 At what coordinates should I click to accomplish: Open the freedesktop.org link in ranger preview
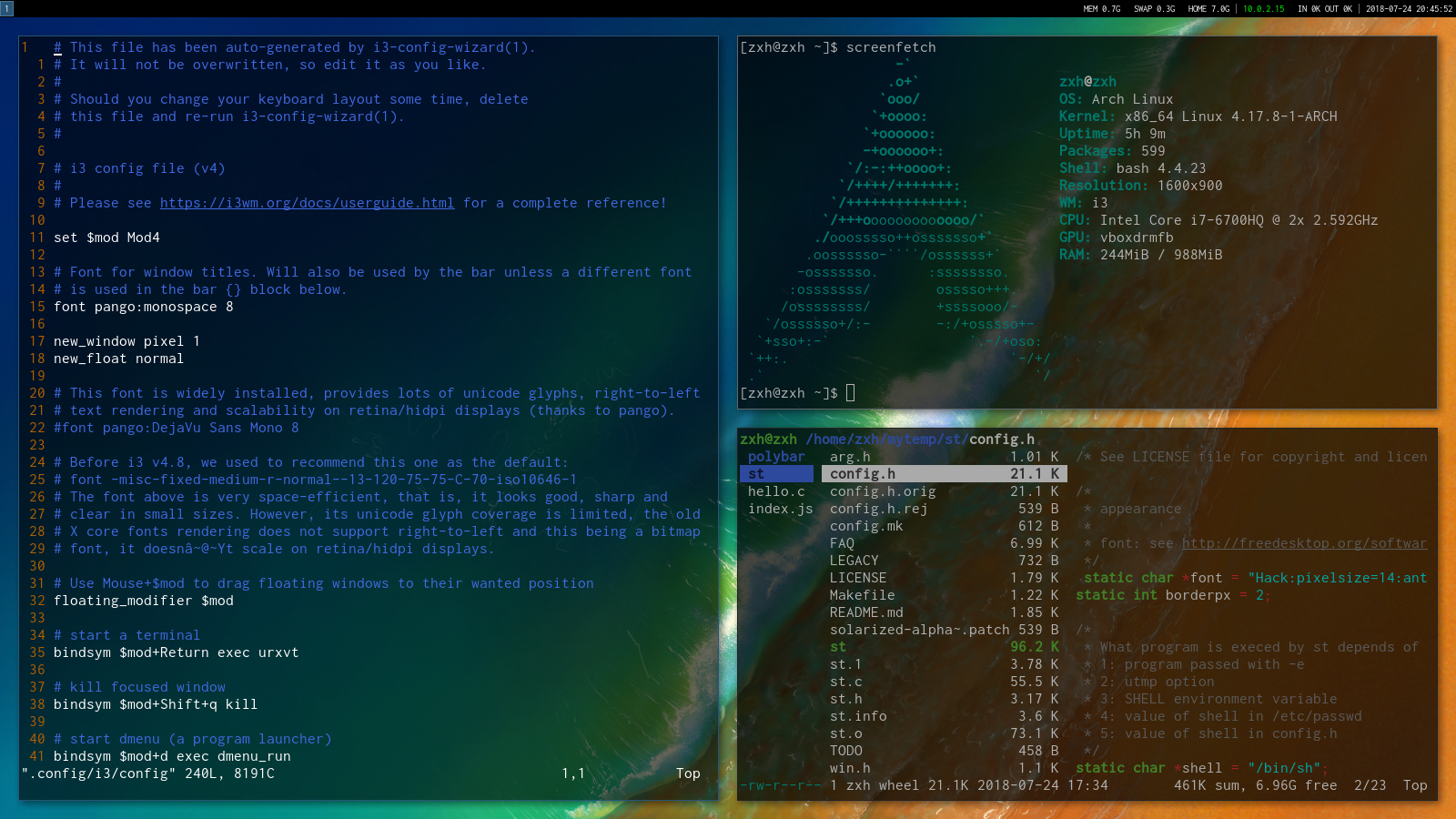tap(1304, 543)
